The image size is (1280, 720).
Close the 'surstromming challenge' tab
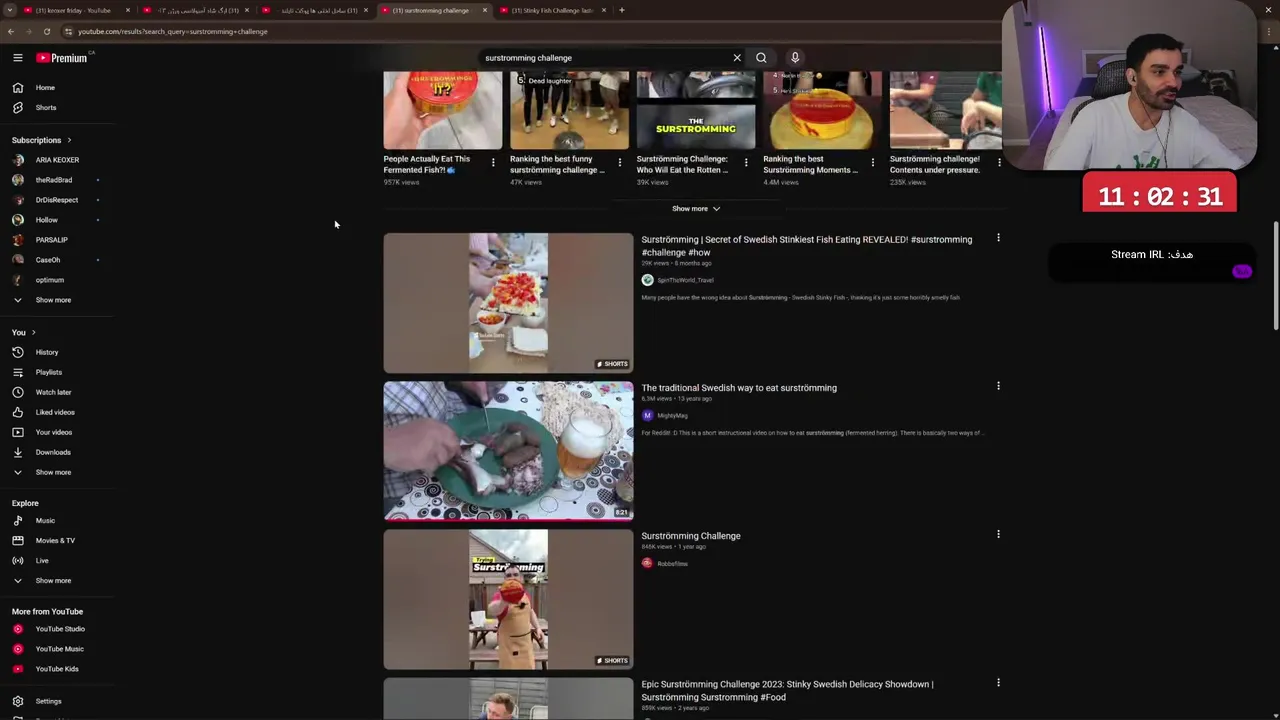coord(485,10)
